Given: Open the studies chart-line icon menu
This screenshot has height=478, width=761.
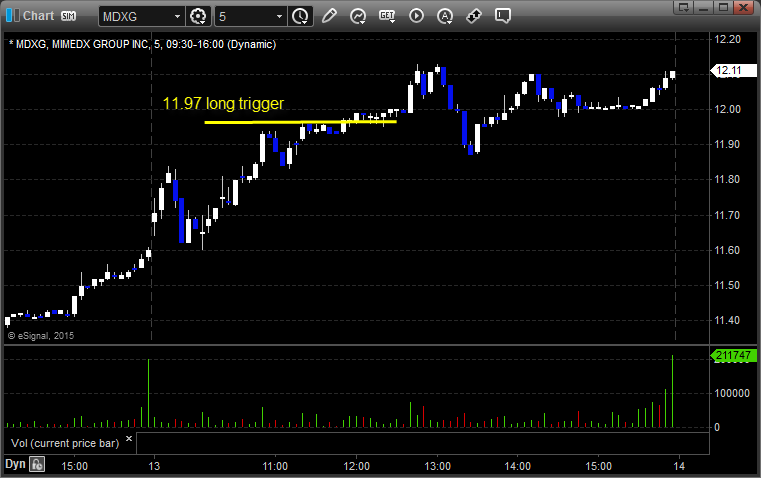Looking at the screenshot, I should point(358,16).
